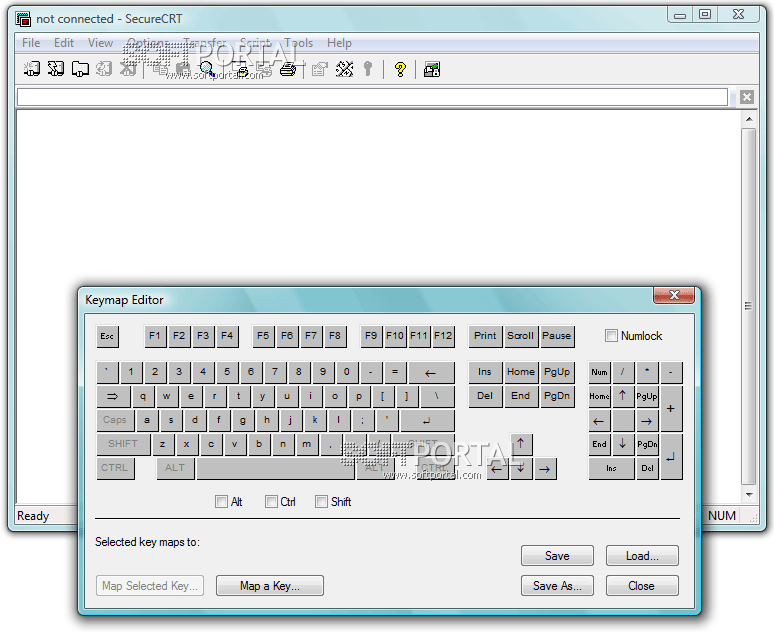Select the F5 key on the keymap
Screen dimensions: 774x632
click(263, 336)
